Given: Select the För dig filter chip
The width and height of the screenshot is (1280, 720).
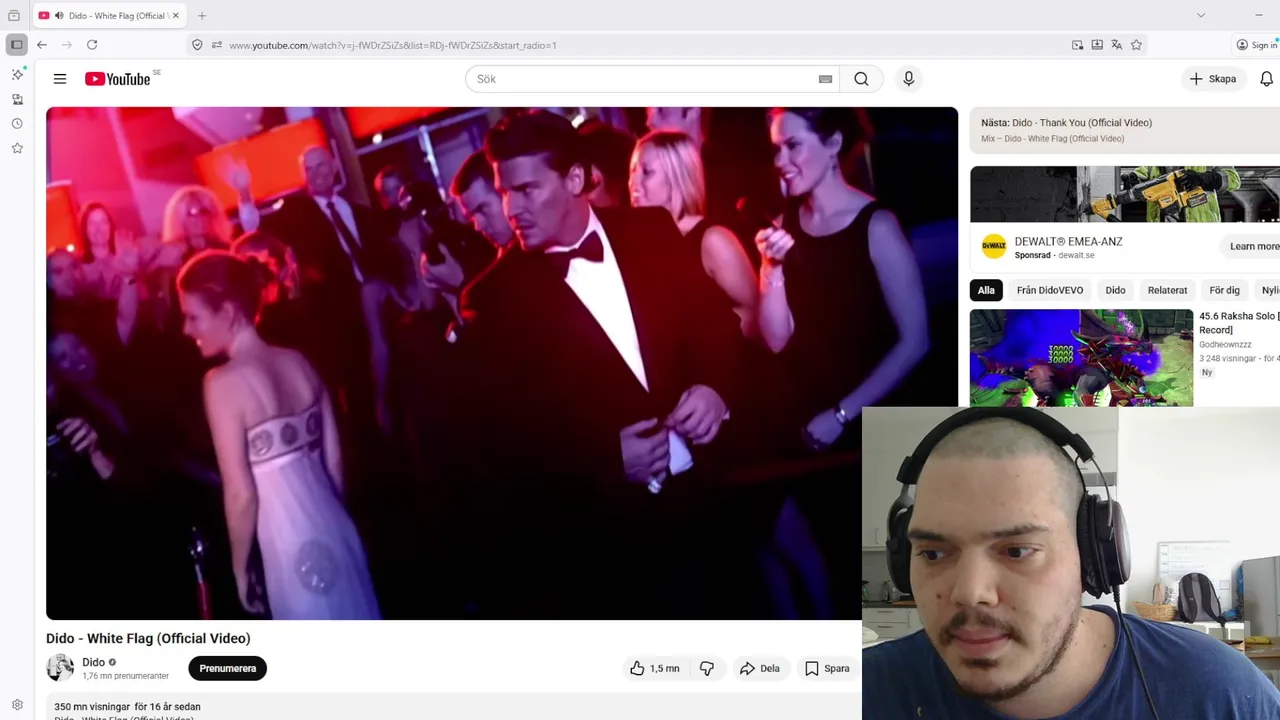Looking at the screenshot, I should point(1224,290).
